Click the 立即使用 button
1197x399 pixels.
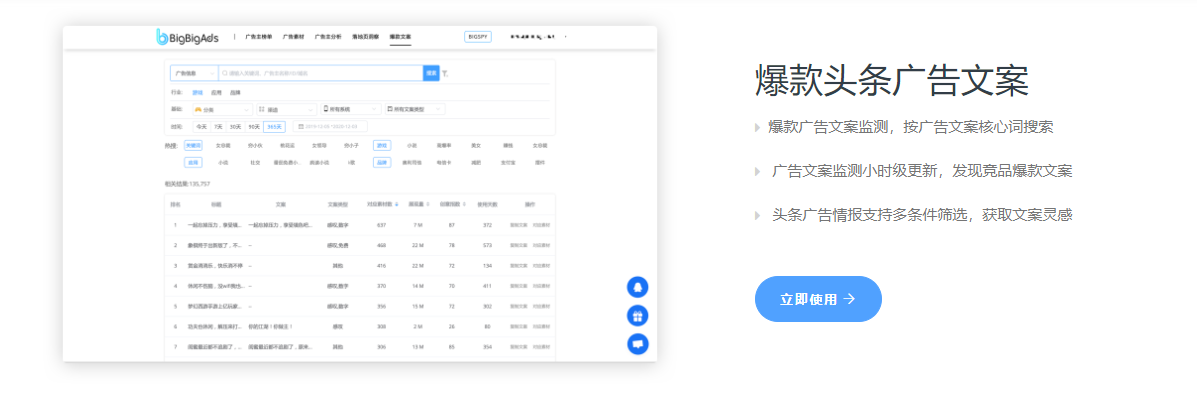click(x=818, y=299)
